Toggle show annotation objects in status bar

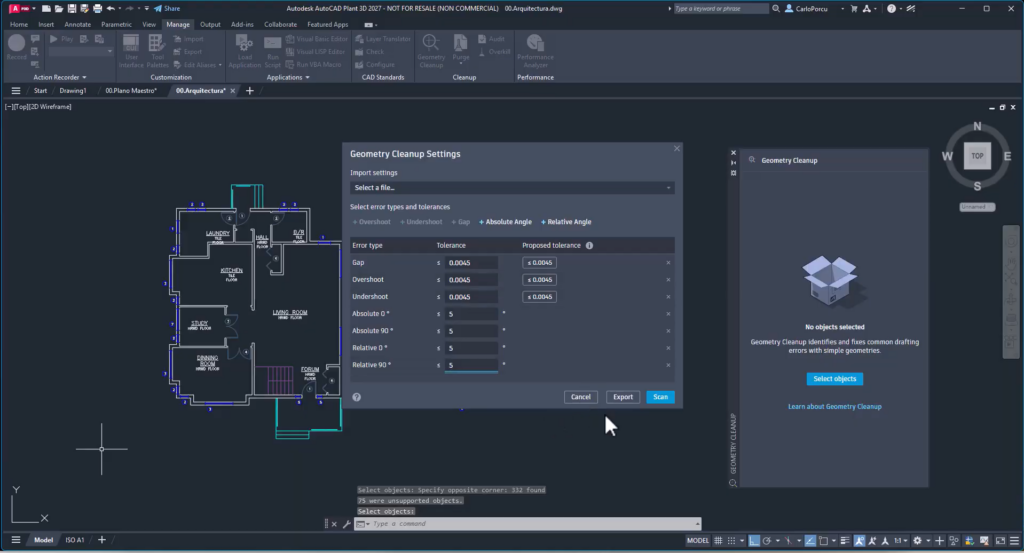click(859, 541)
